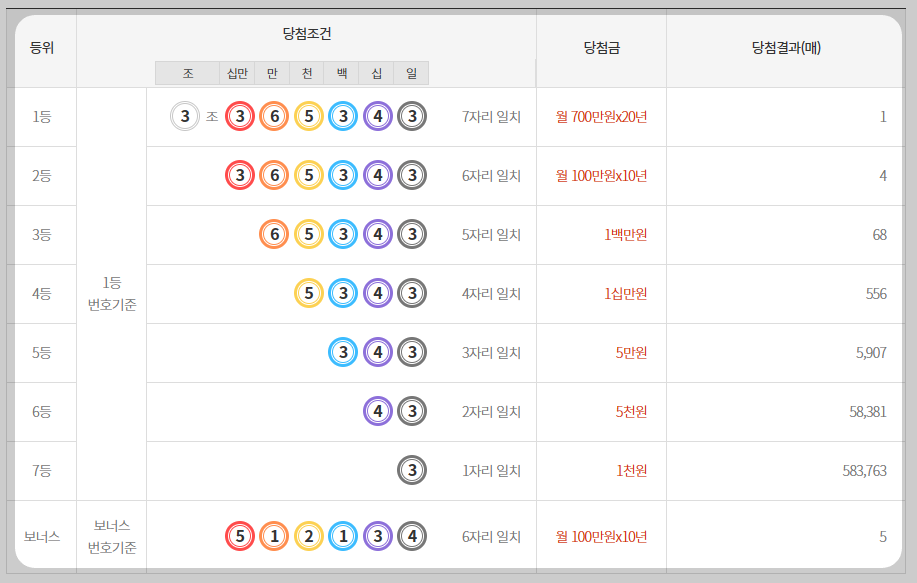Click the 1등 번호기준 cell

[x=112, y=294]
